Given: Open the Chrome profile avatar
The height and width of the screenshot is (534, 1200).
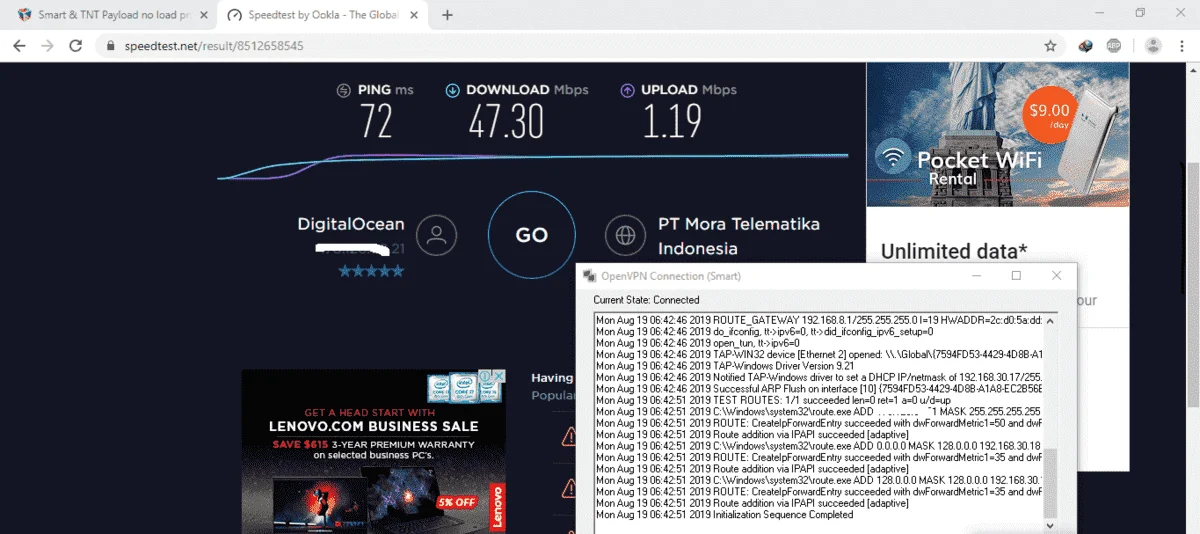Looking at the screenshot, I should 1153,46.
